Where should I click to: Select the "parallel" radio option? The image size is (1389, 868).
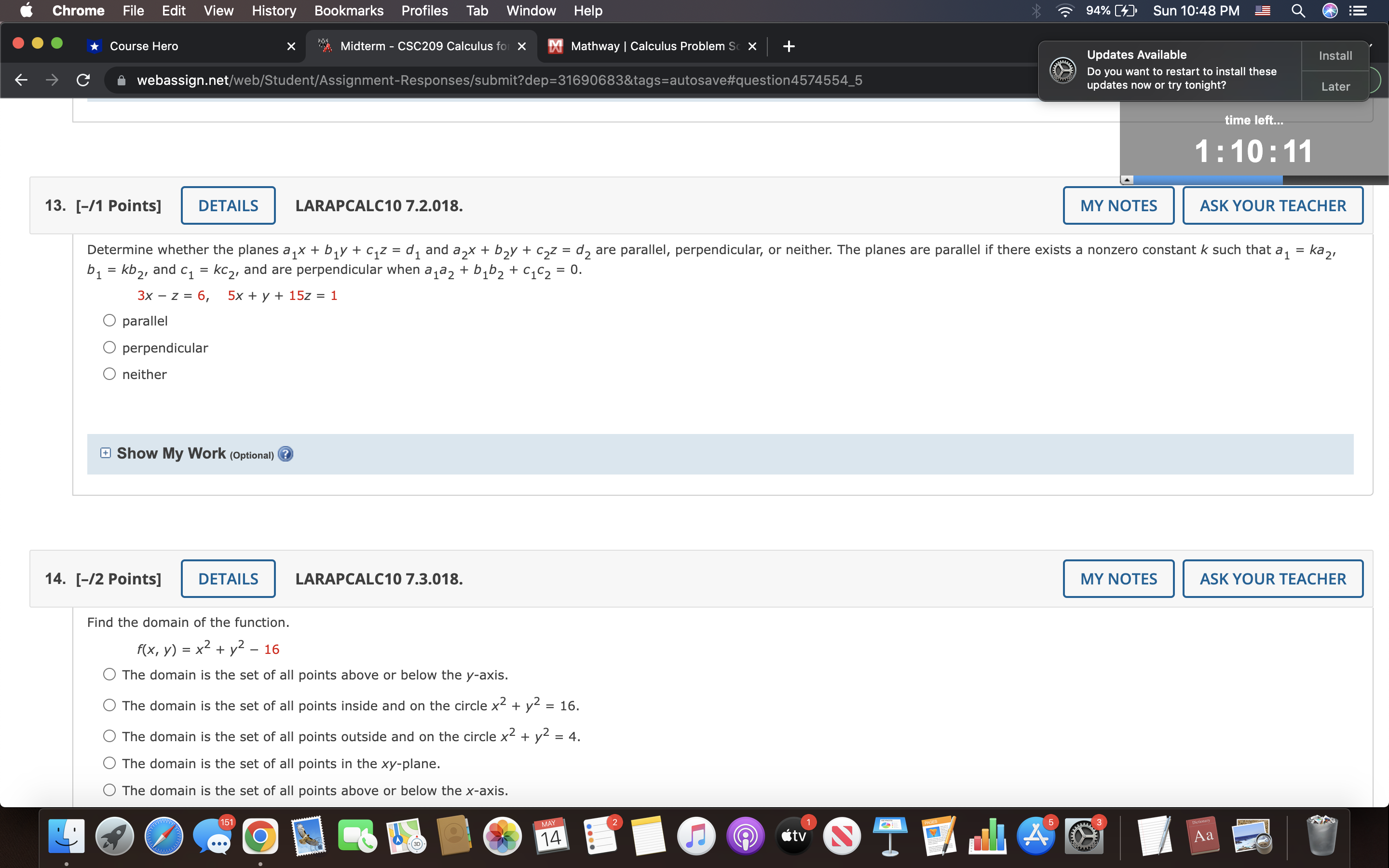[109, 320]
